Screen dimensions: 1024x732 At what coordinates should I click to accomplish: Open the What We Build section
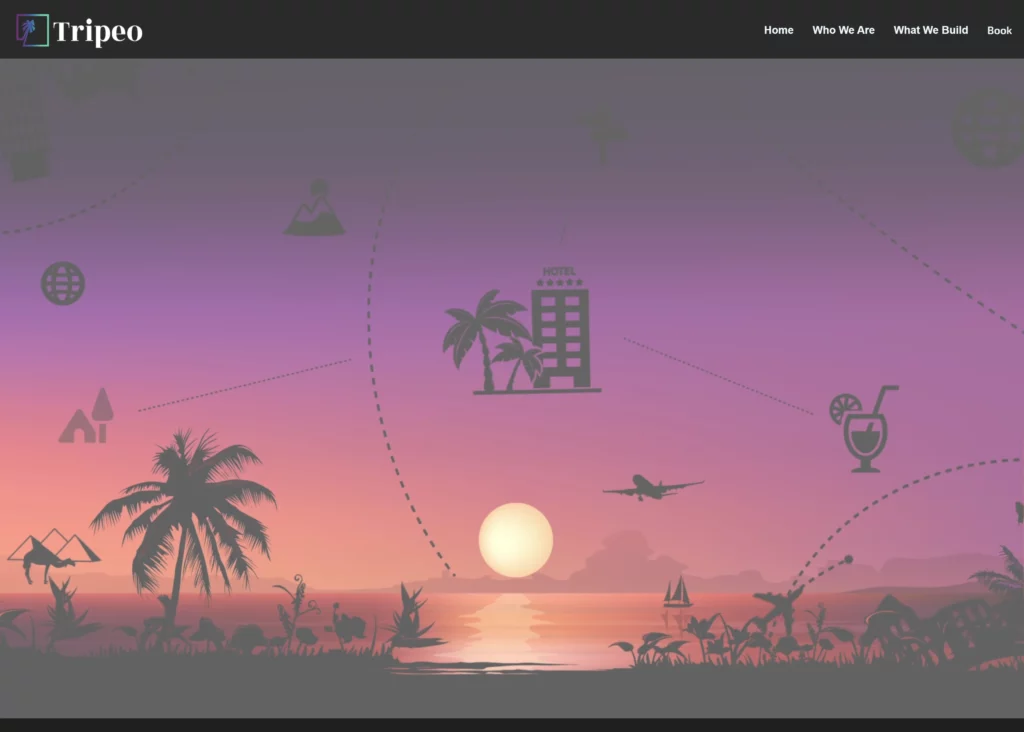click(930, 31)
